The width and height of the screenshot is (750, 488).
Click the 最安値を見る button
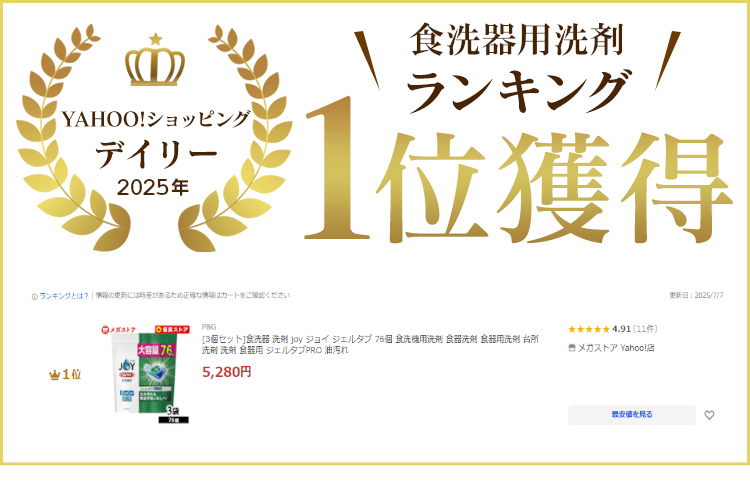tap(632, 415)
